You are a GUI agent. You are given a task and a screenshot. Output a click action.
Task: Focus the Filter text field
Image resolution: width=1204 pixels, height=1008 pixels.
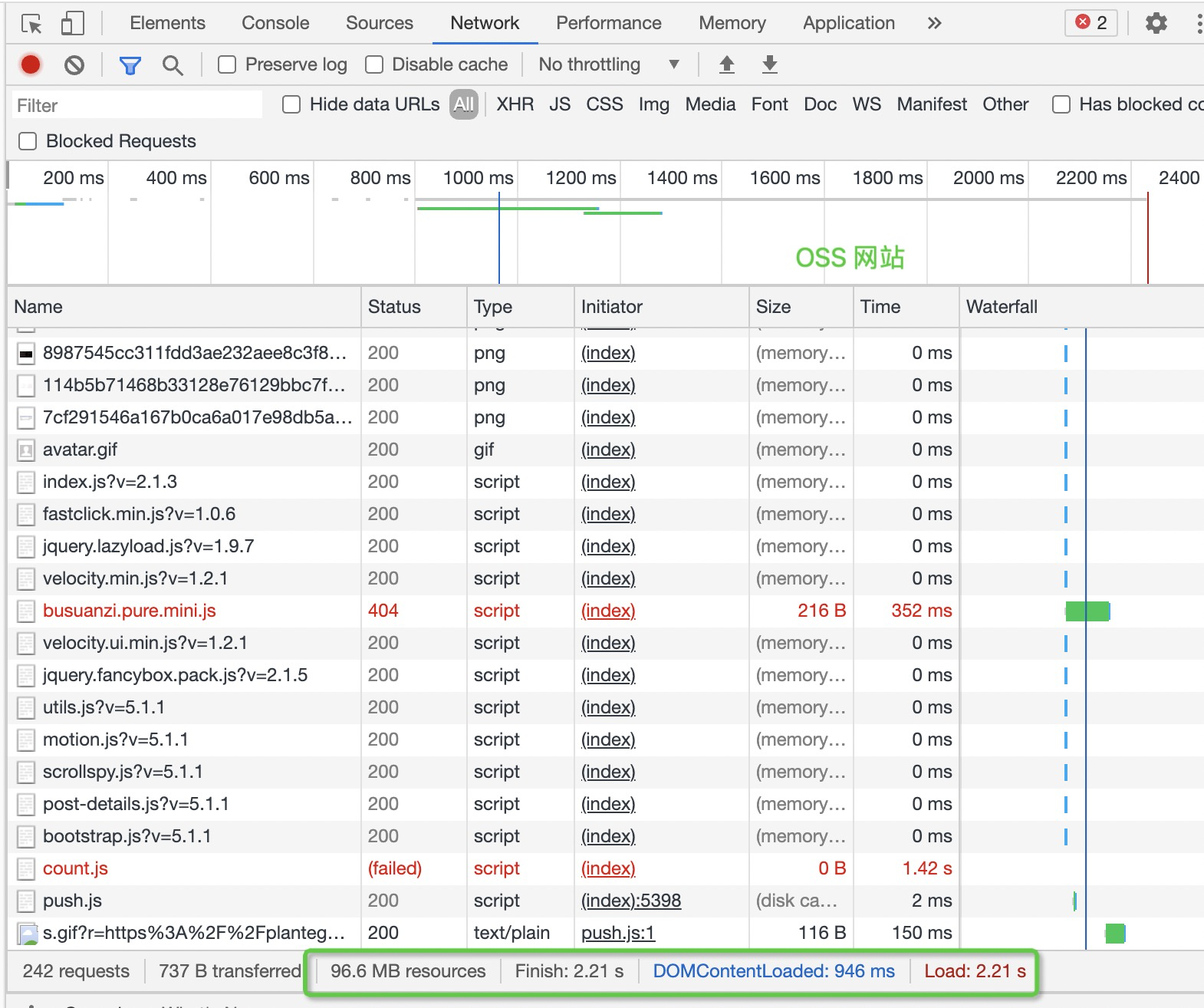137,105
